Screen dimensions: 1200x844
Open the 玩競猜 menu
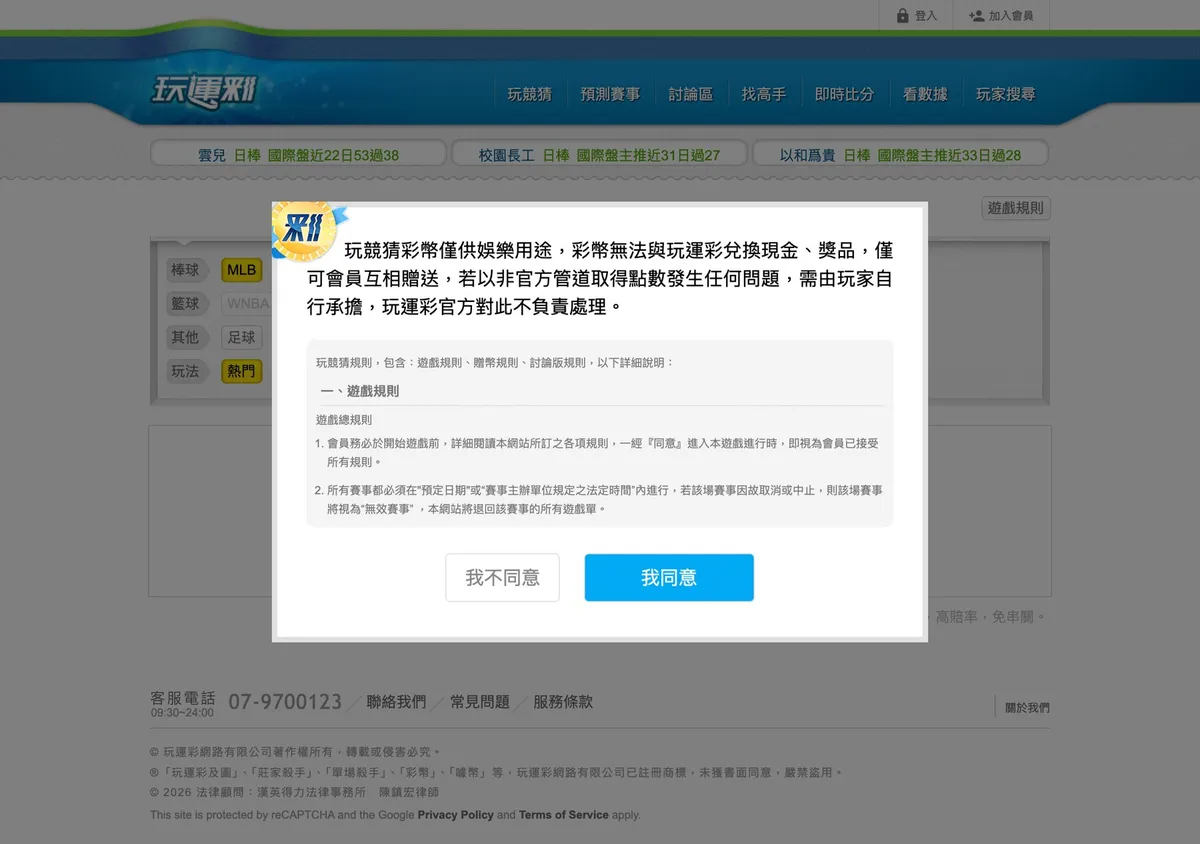530,94
